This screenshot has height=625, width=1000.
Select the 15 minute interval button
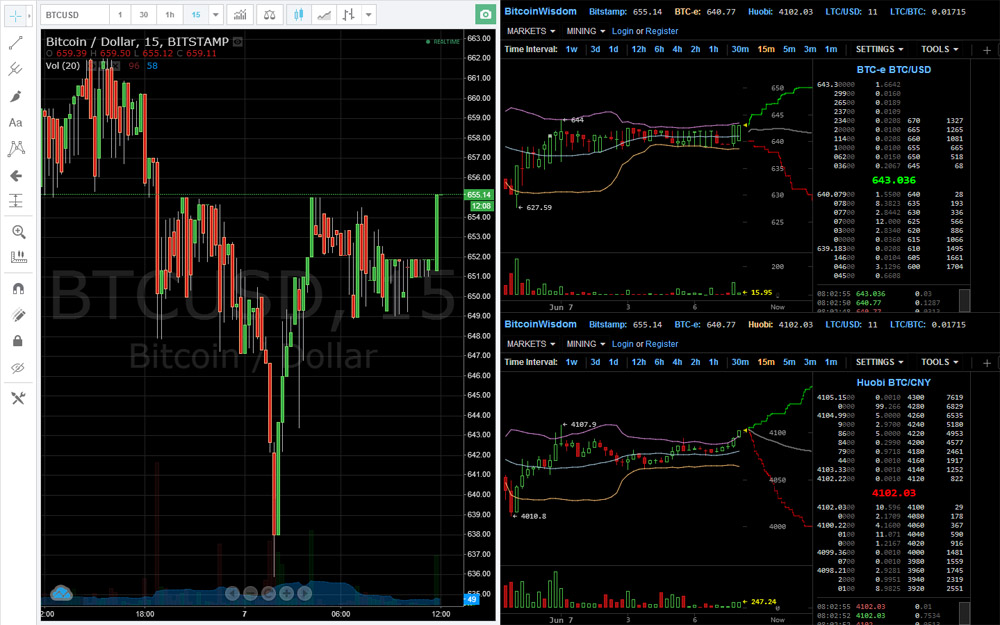coord(196,15)
